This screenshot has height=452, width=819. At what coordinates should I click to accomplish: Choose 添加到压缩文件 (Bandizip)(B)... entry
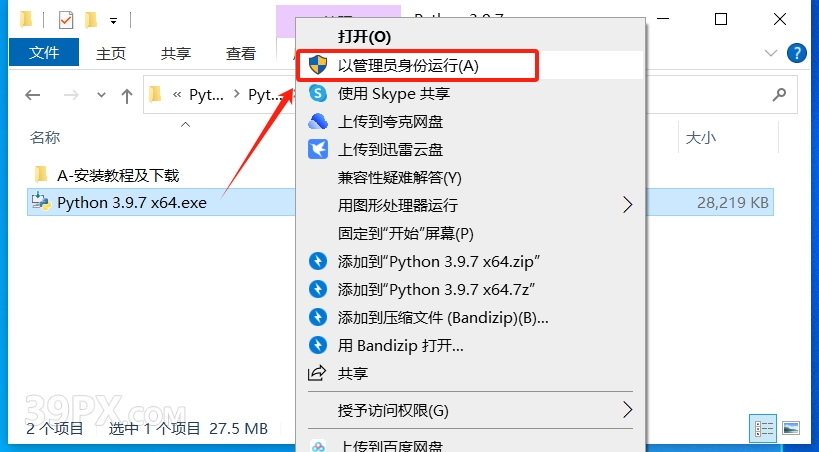coord(443,317)
